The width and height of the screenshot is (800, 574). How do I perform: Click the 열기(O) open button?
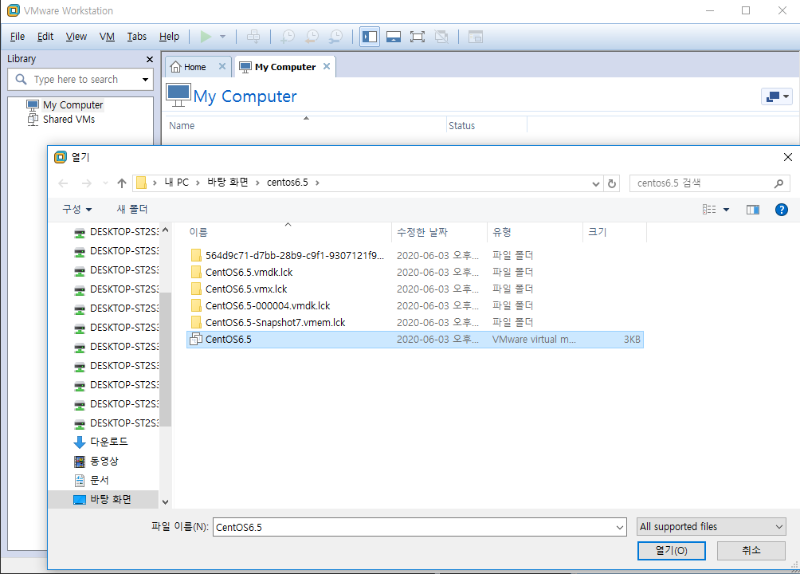(671, 551)
